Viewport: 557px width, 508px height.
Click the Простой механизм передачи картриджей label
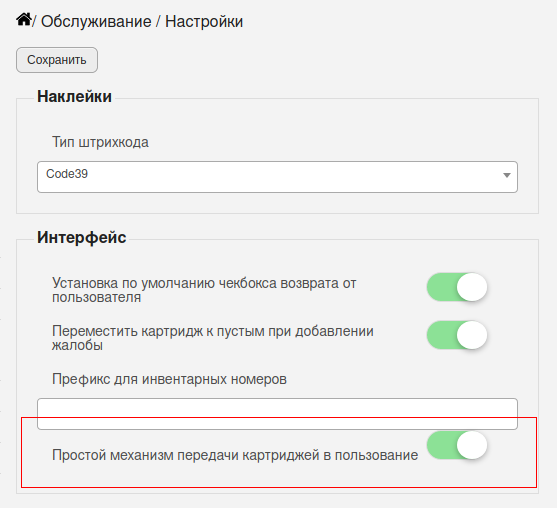235,455
